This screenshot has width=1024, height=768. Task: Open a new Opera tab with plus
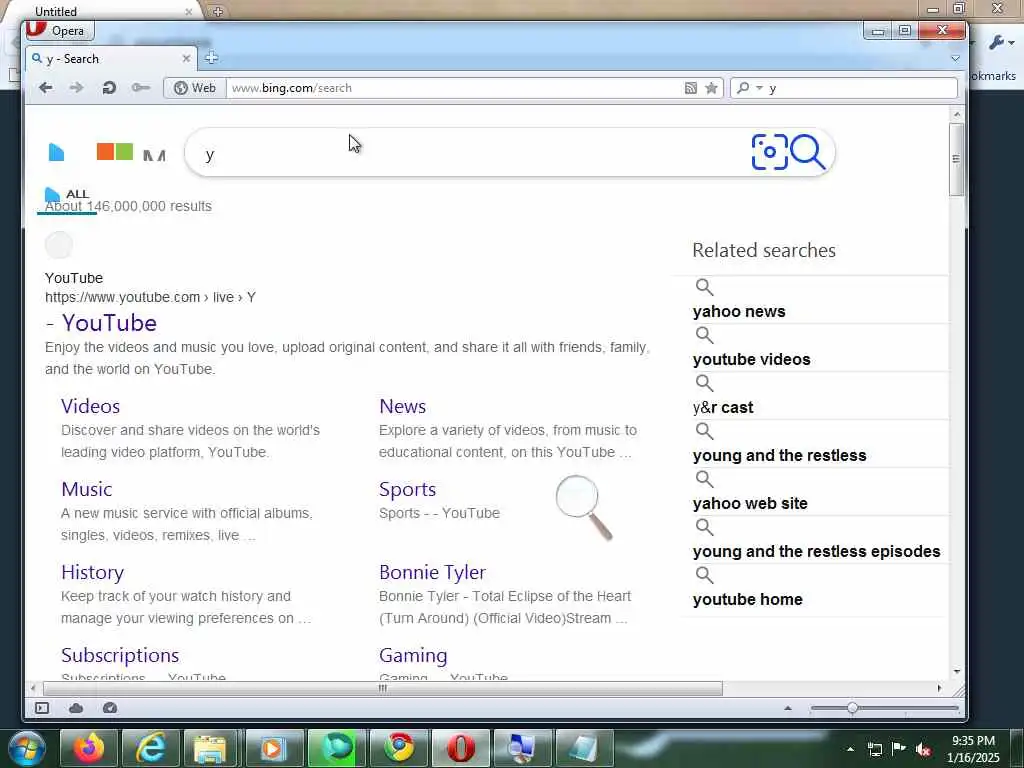click(x=211, y=58)
